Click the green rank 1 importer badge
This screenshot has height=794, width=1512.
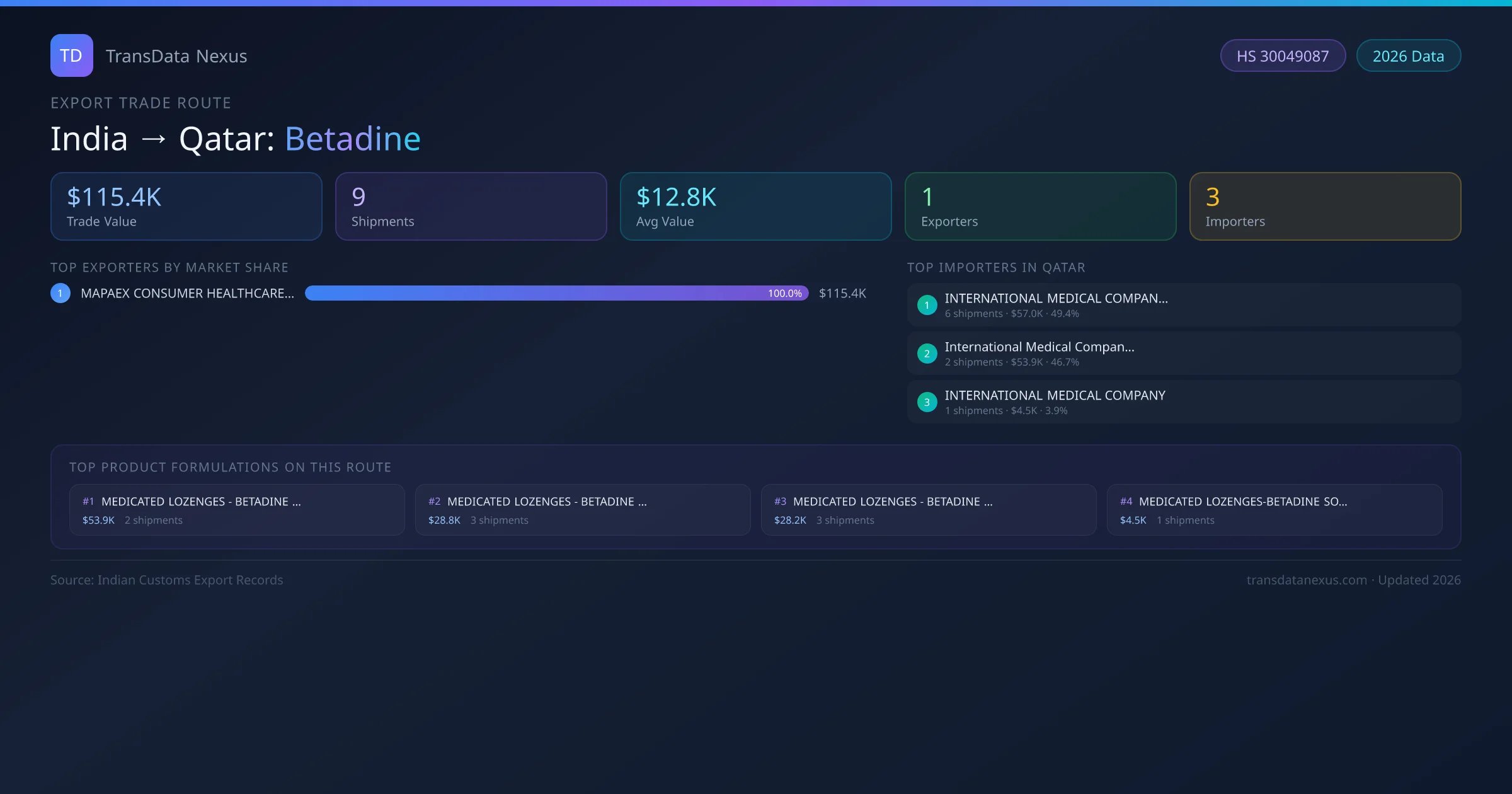pyautogui.click(x=927, y=305)
